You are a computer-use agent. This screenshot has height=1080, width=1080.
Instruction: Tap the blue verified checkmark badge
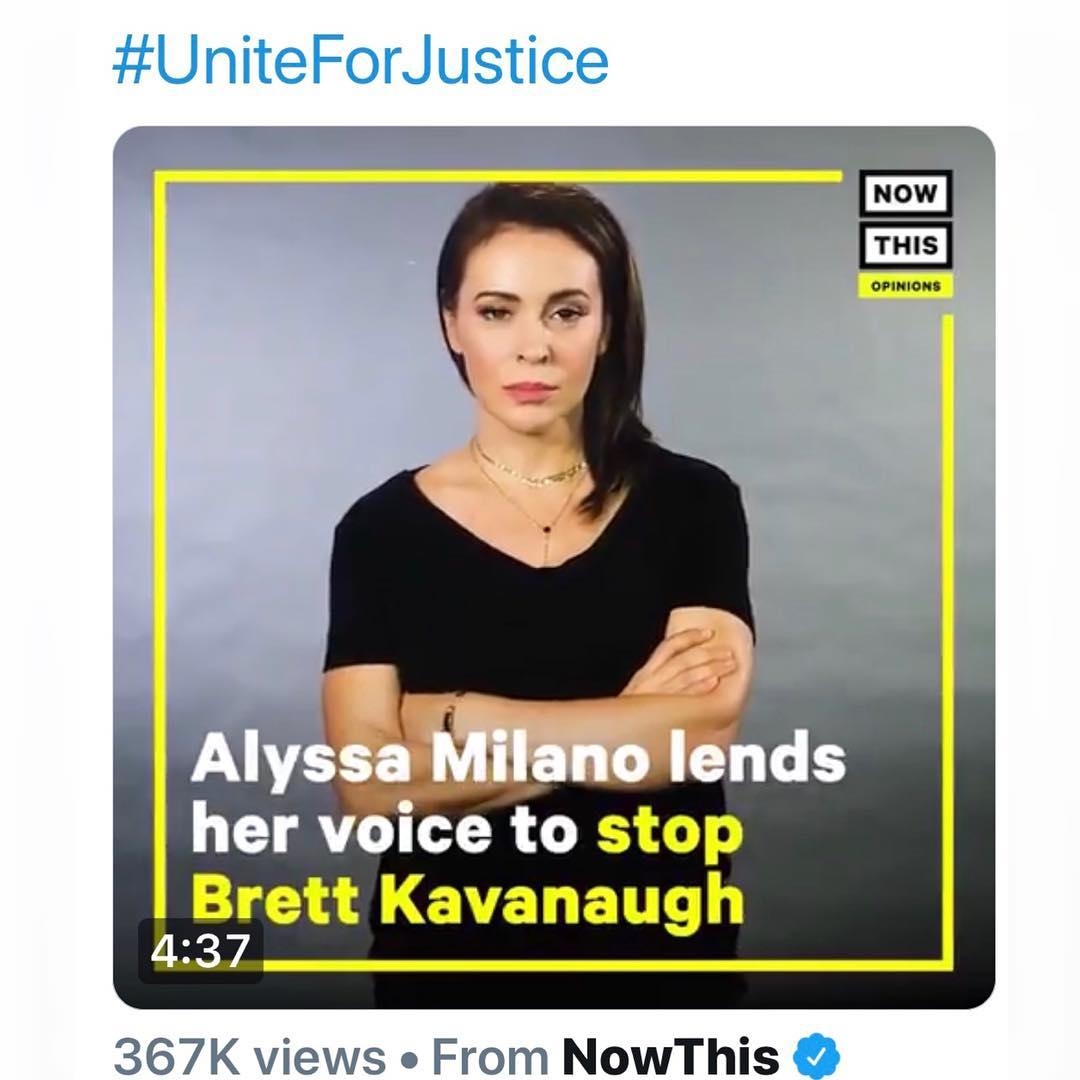pyautogui.click(x=816, y=1056)
